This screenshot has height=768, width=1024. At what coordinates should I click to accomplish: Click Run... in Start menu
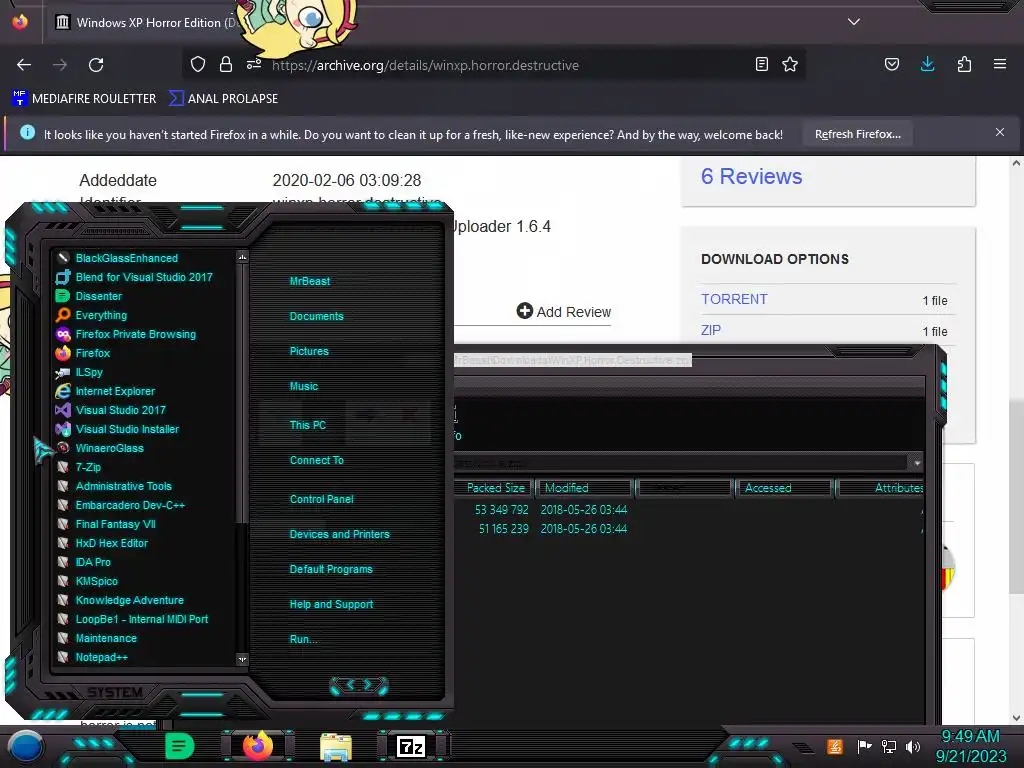tap(304, 639)
